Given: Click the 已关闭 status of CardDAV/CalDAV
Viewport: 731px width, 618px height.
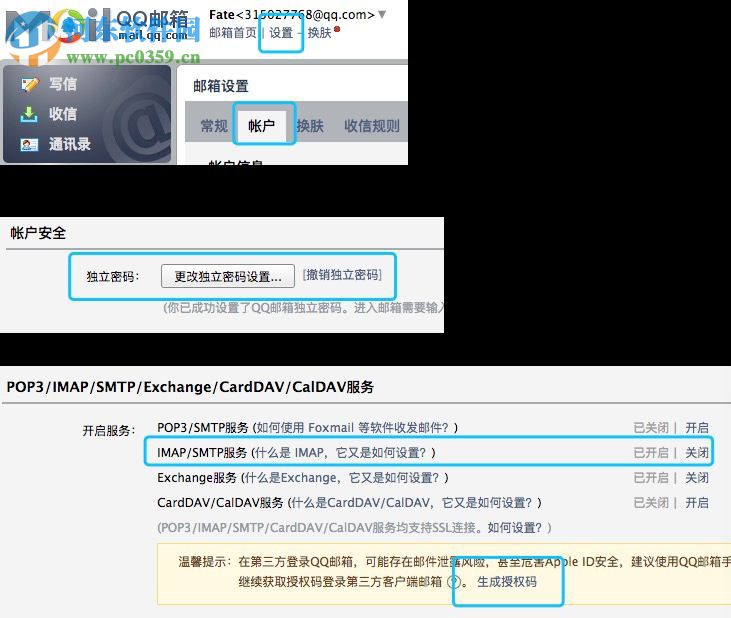Looking at the screenshot, I should [651, 503].
